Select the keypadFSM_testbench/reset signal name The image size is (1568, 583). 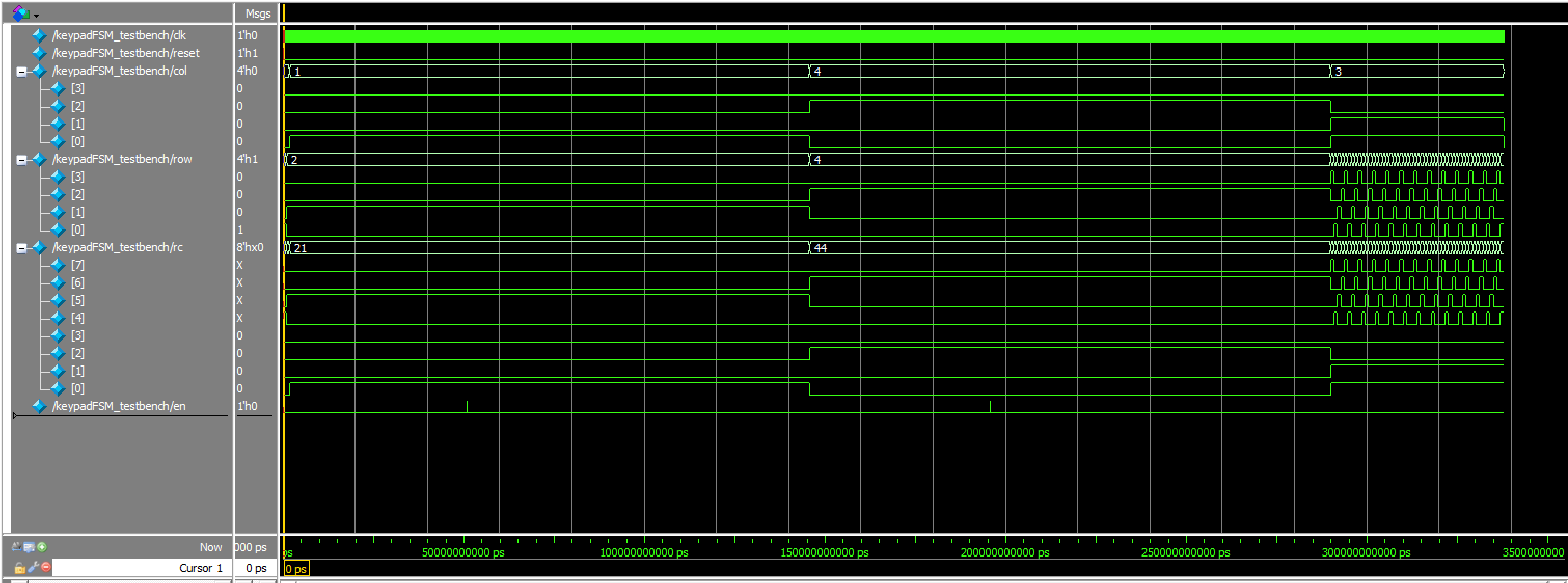click(x=126, y=53)
